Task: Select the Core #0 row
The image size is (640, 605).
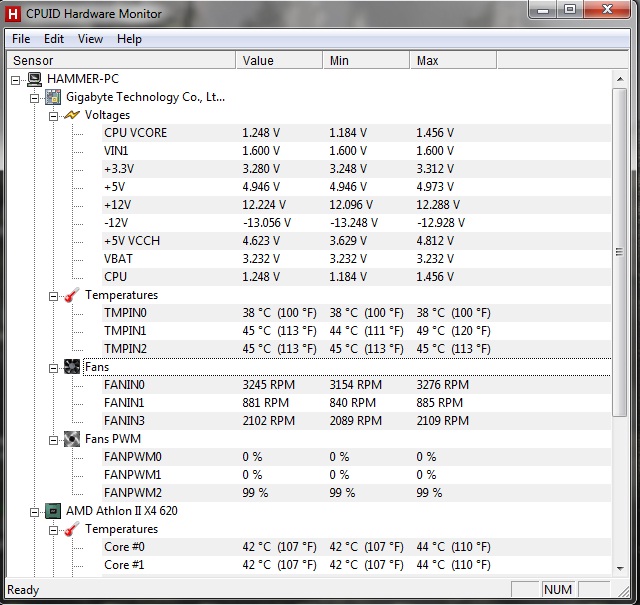Action: 356,547
